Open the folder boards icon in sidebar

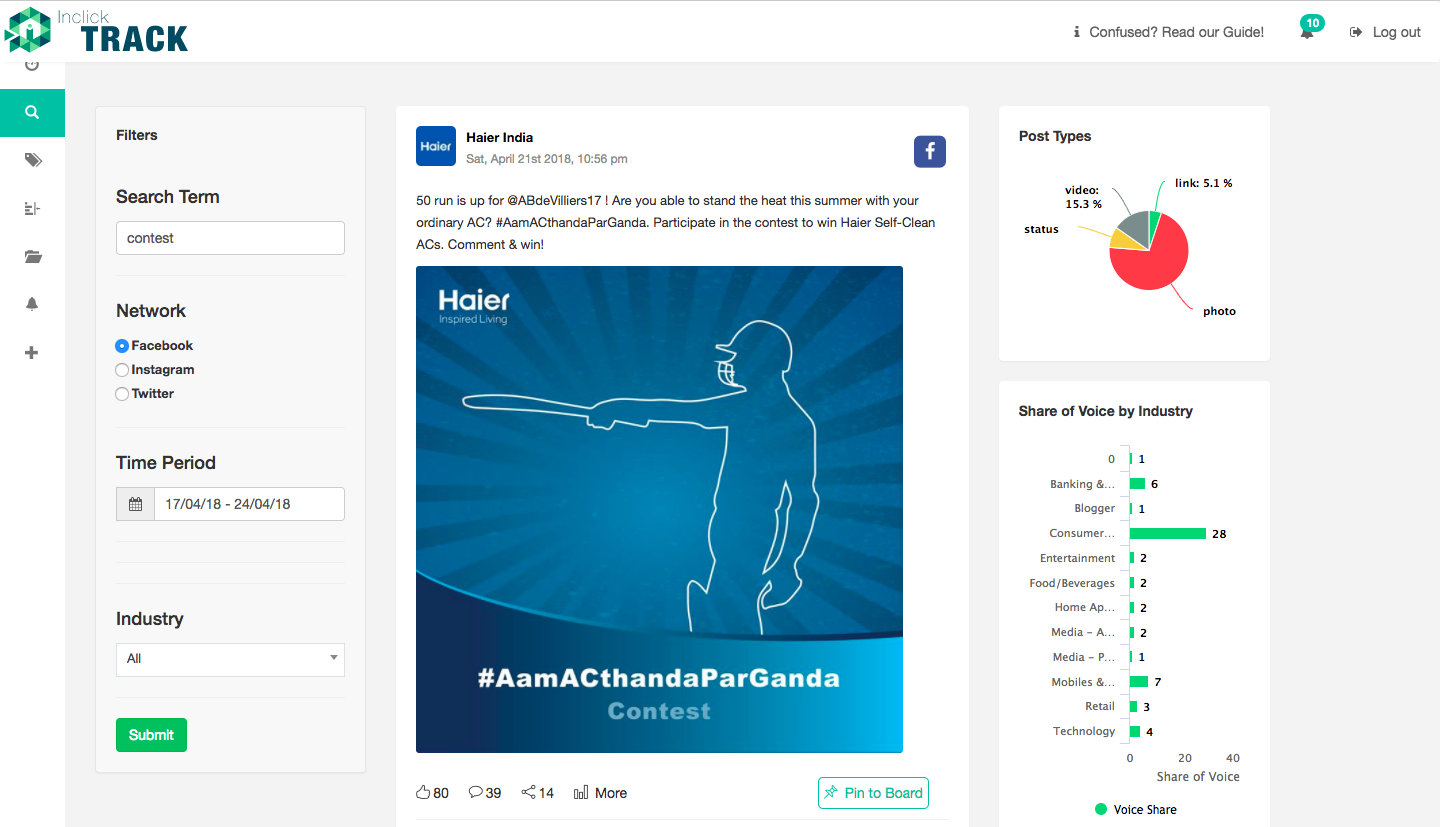coord(32,257)
